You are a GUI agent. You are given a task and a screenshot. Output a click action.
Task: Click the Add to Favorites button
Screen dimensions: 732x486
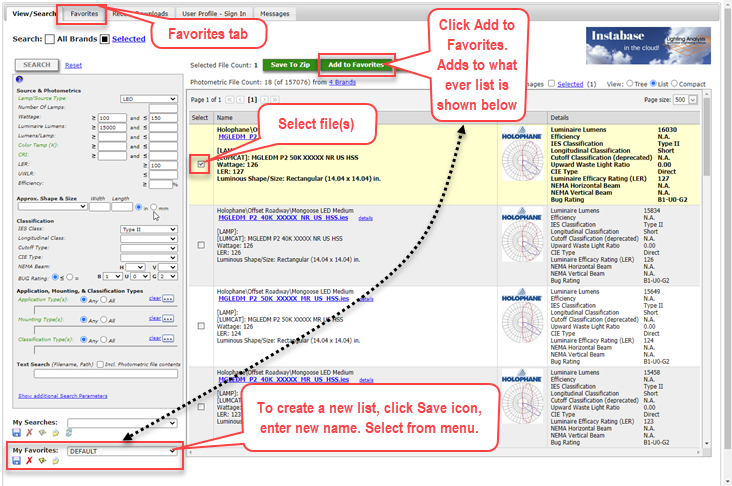(x=356, y=65)
